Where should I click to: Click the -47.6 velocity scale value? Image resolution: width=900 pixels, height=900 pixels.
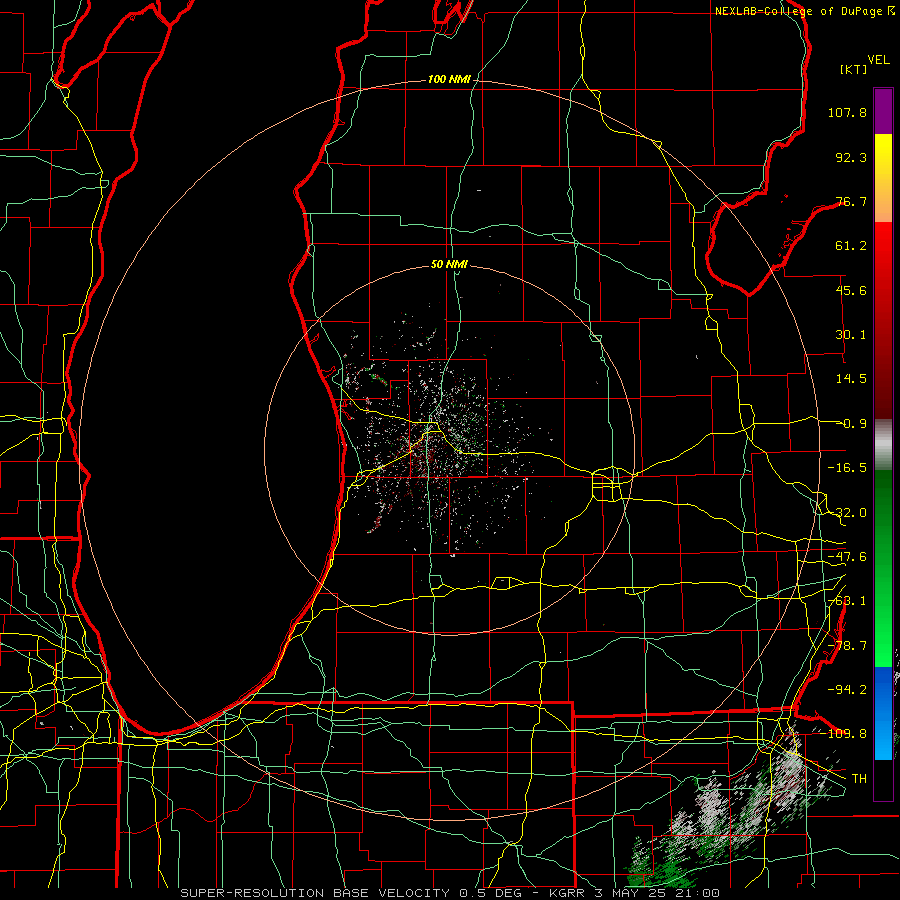click(x=847, y=557)
